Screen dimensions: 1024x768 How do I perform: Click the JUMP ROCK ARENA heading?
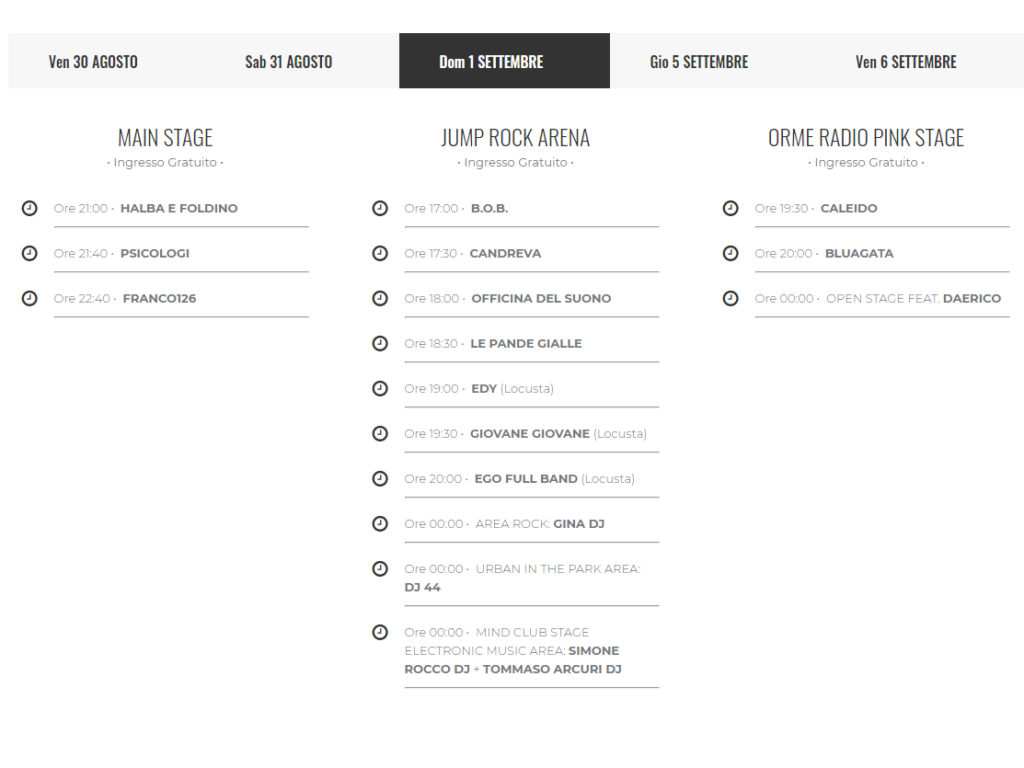point(515,138)
